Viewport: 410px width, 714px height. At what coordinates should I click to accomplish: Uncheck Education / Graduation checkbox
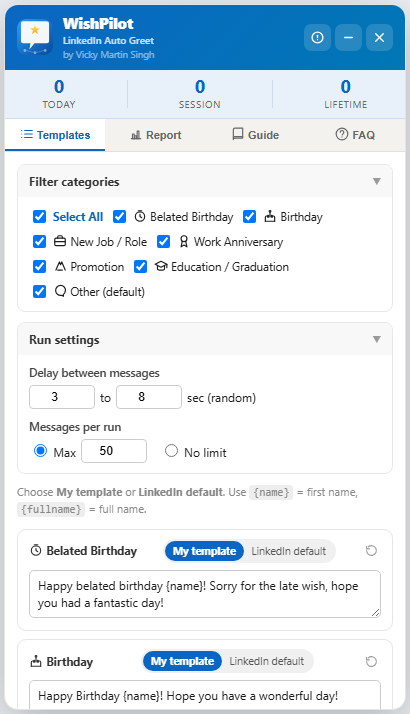[x=140, y=266]
